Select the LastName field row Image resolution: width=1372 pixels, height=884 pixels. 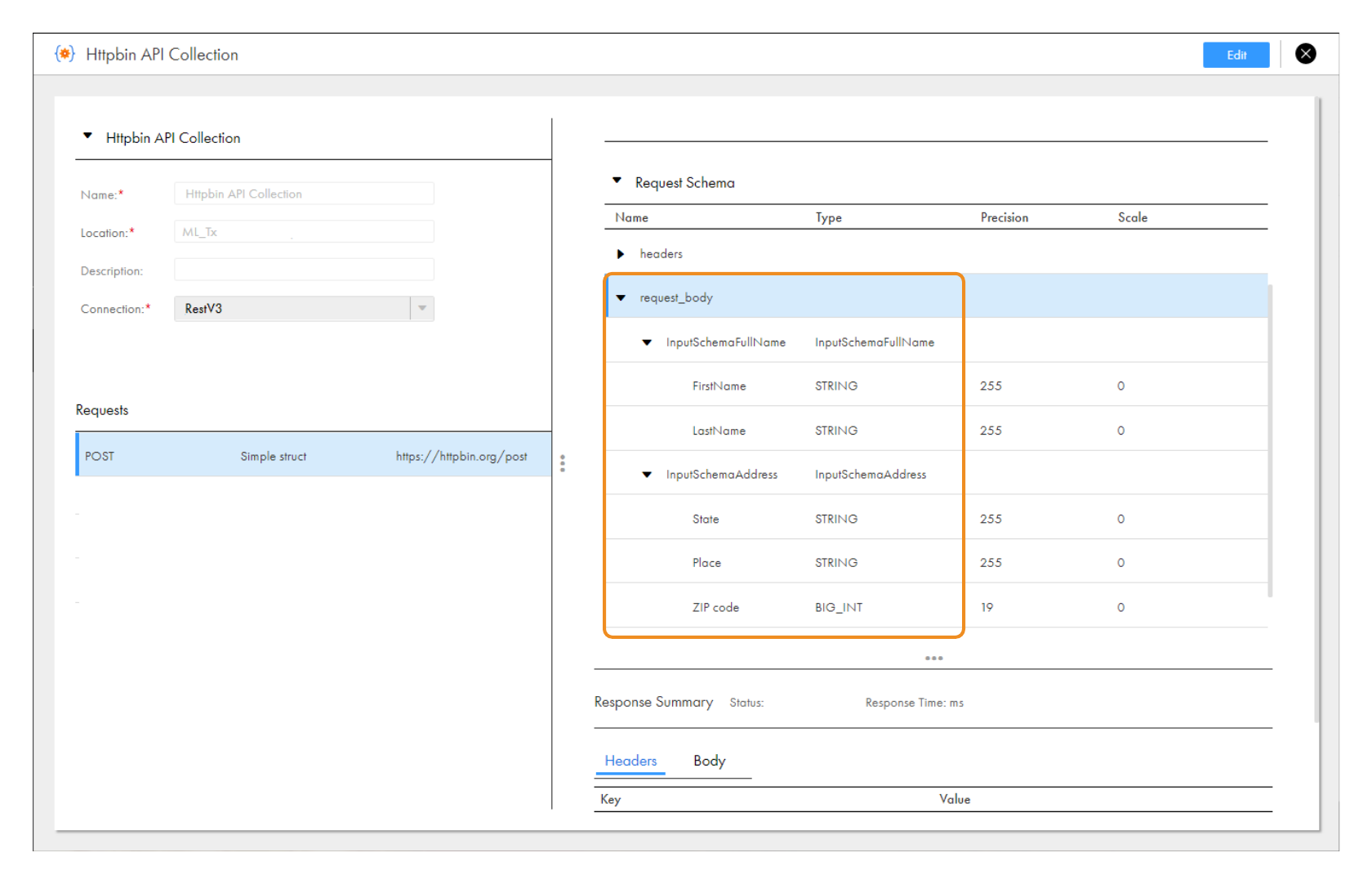tap(937, 429)
